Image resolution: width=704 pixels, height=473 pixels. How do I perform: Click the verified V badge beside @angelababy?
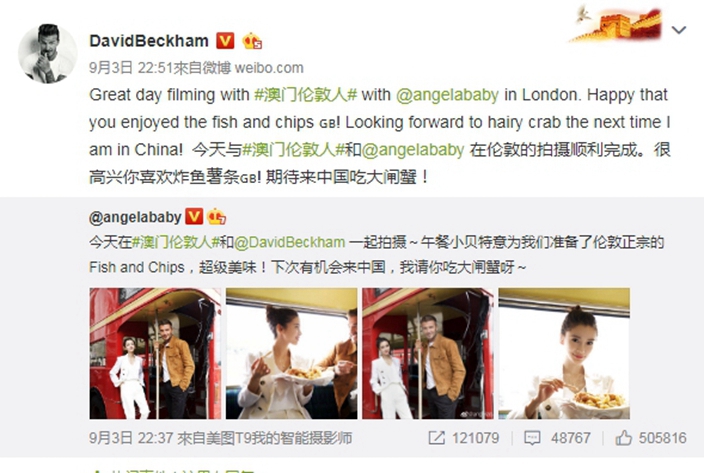194,217
